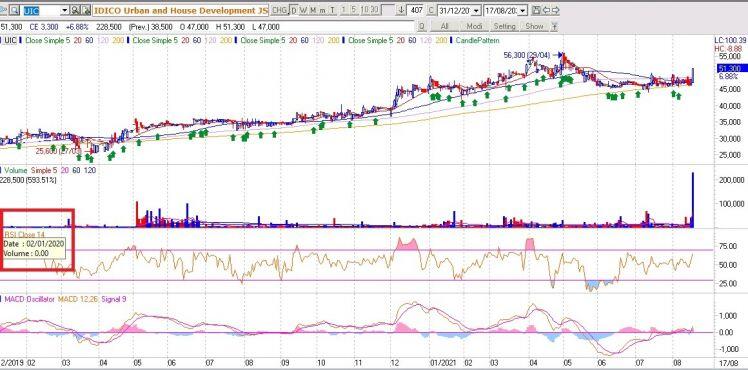748x370 pixels.
Task: Click the save chart floppy disk icon
Action: (536, 10)
